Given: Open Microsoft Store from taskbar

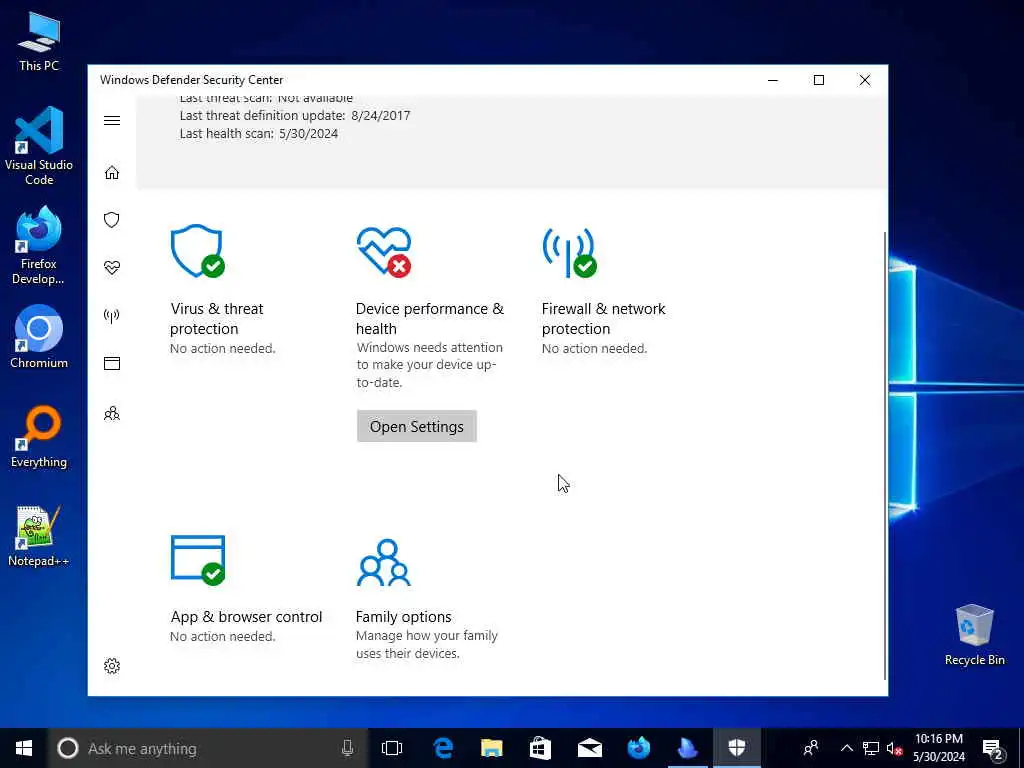Looking at the screenshot, I should coord(540,748).
